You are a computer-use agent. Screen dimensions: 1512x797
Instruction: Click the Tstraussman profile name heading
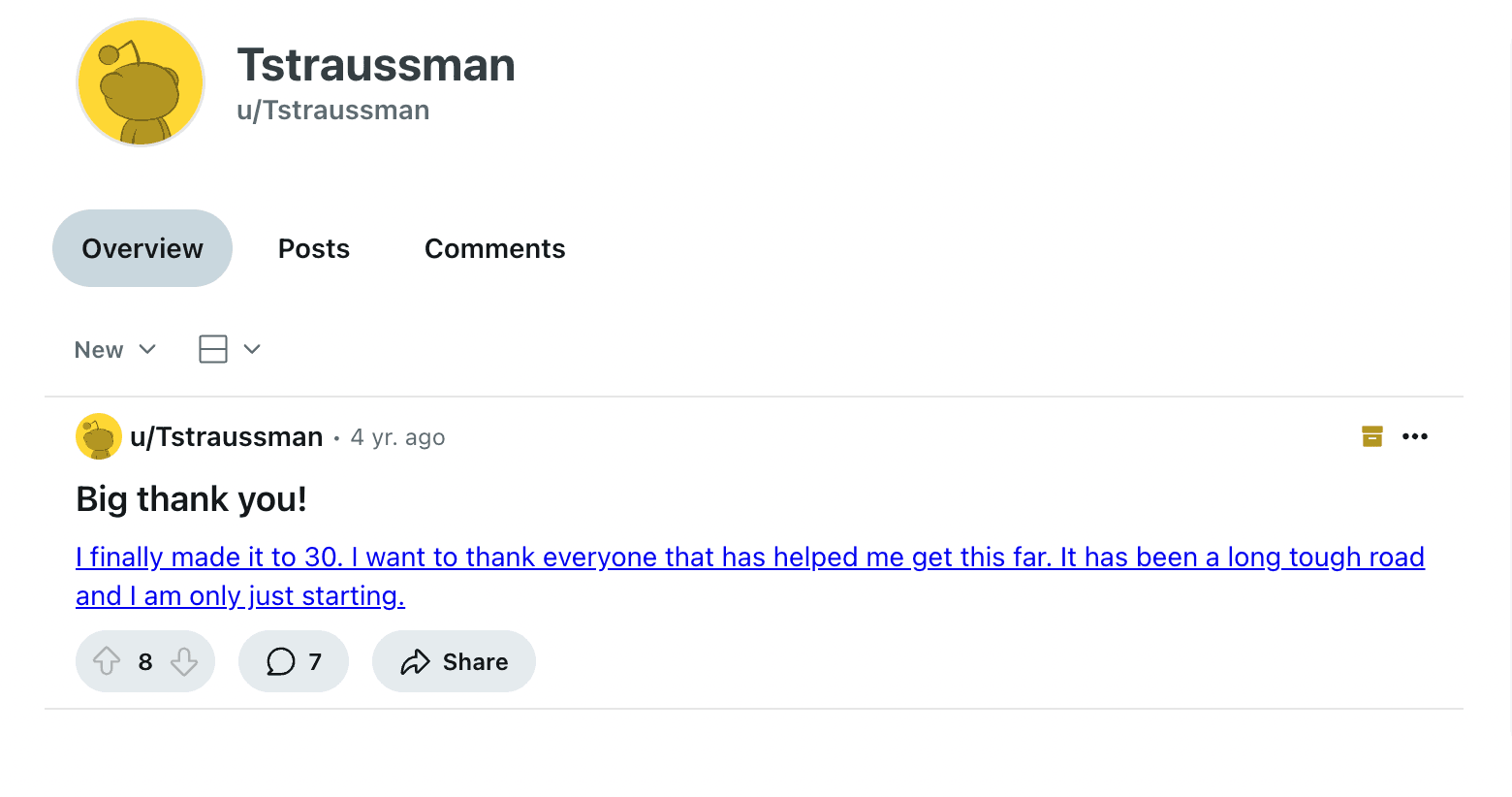[x=376, y=65]
